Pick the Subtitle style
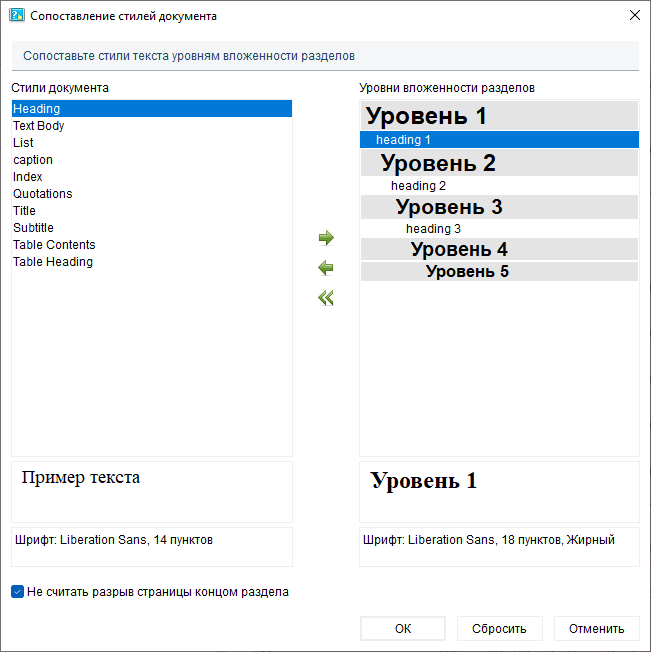The image size is (651, 652). point(34,228)
